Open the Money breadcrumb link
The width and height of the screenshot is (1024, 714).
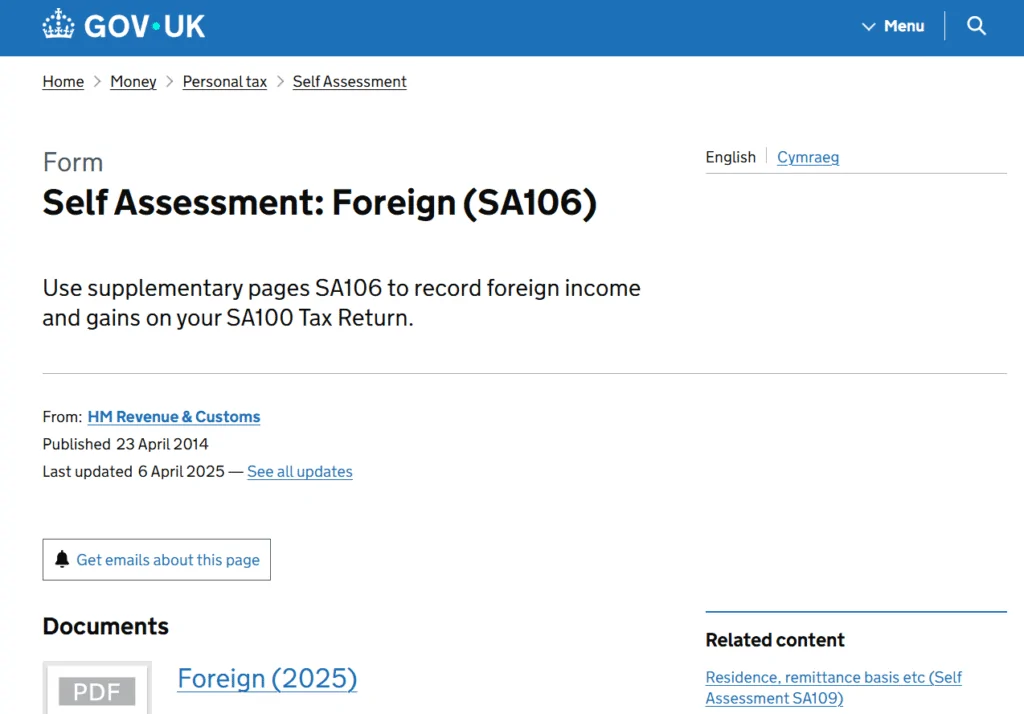(133, 82)
